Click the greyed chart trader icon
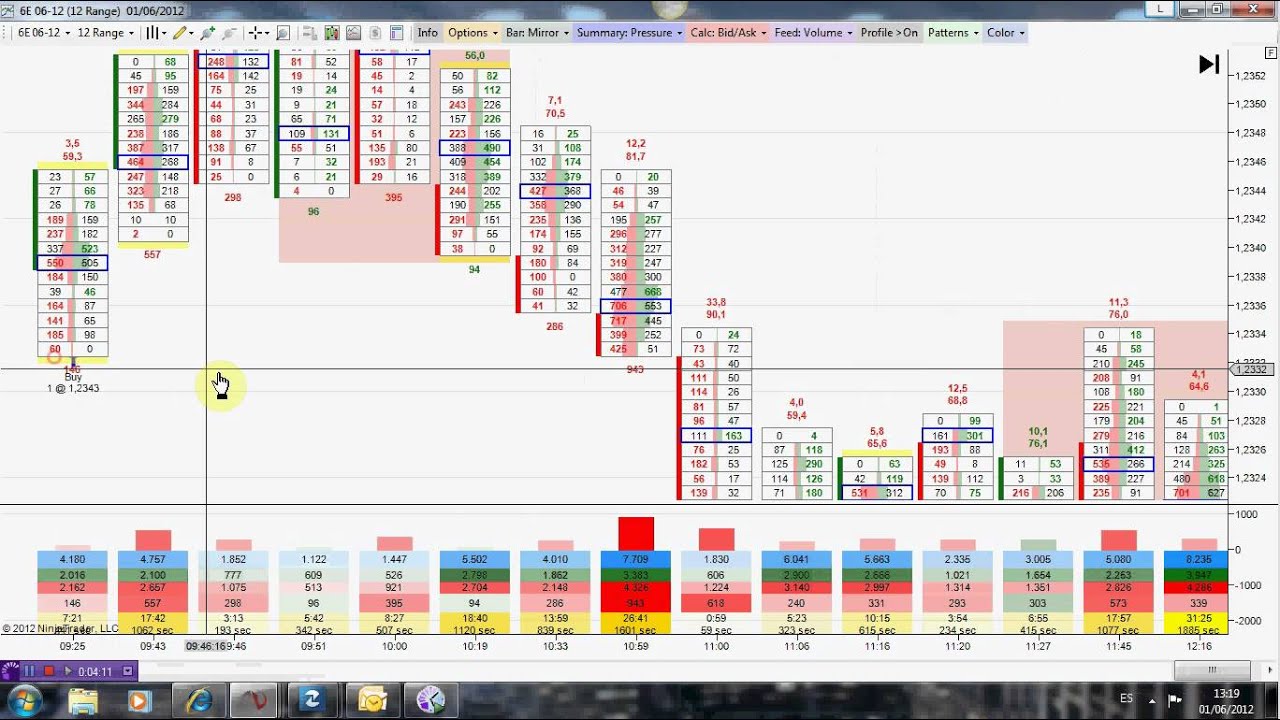Viewport: 1280px width, 720px height. click(311, 33)
